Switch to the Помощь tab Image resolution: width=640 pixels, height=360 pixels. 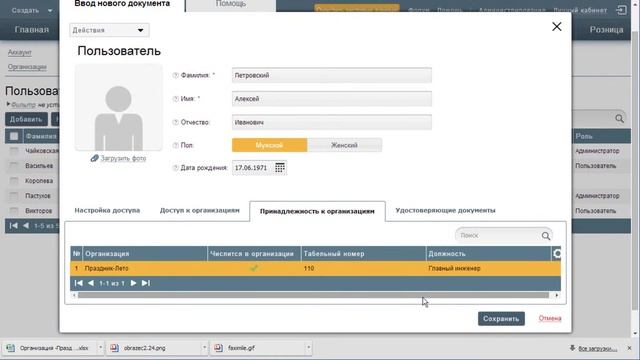231,4
